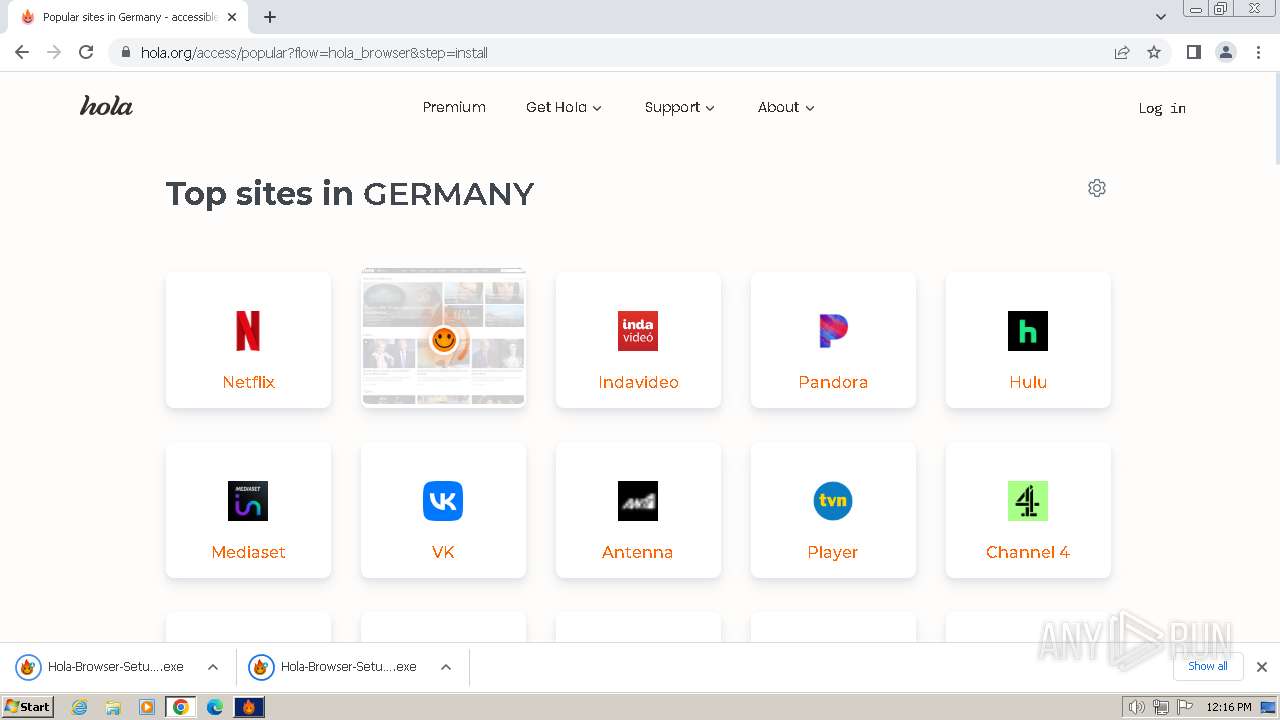1280x720 pixels.
Task: Expand the Get Hola menu
Action: pyautogui.click(x=564, y=107)
